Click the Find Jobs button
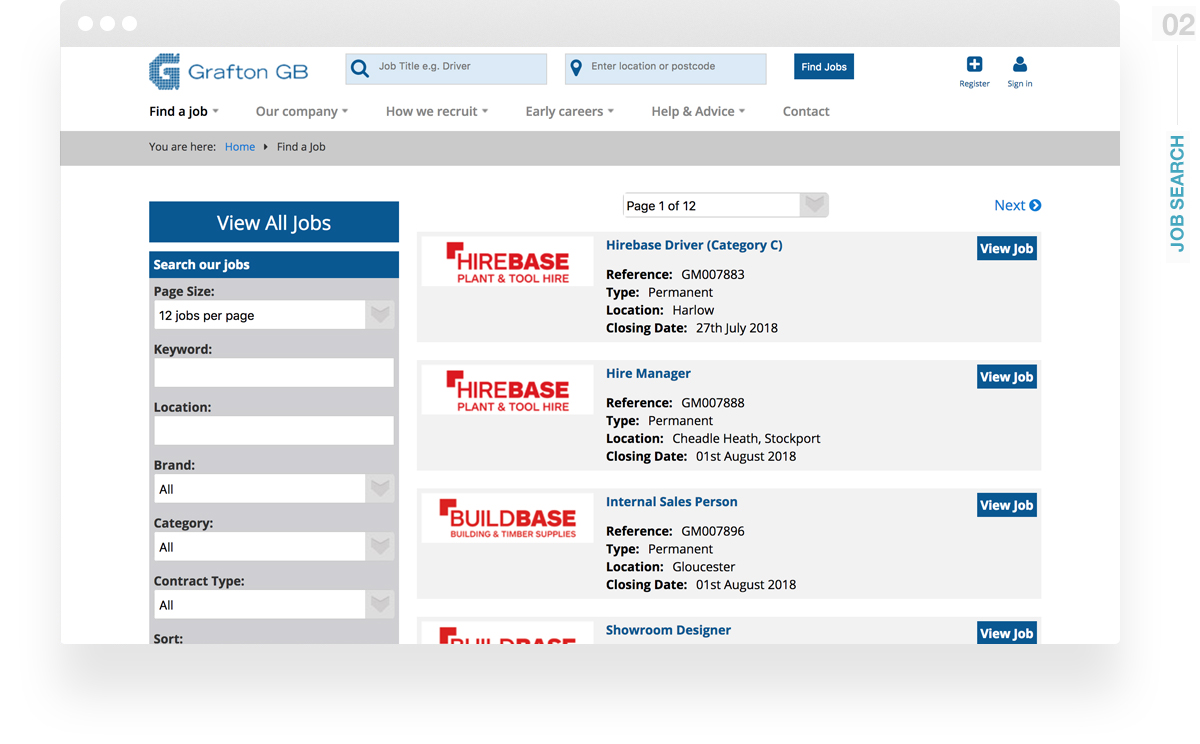The width and height of the screenshot is (1200, 744). pos(824,67)
